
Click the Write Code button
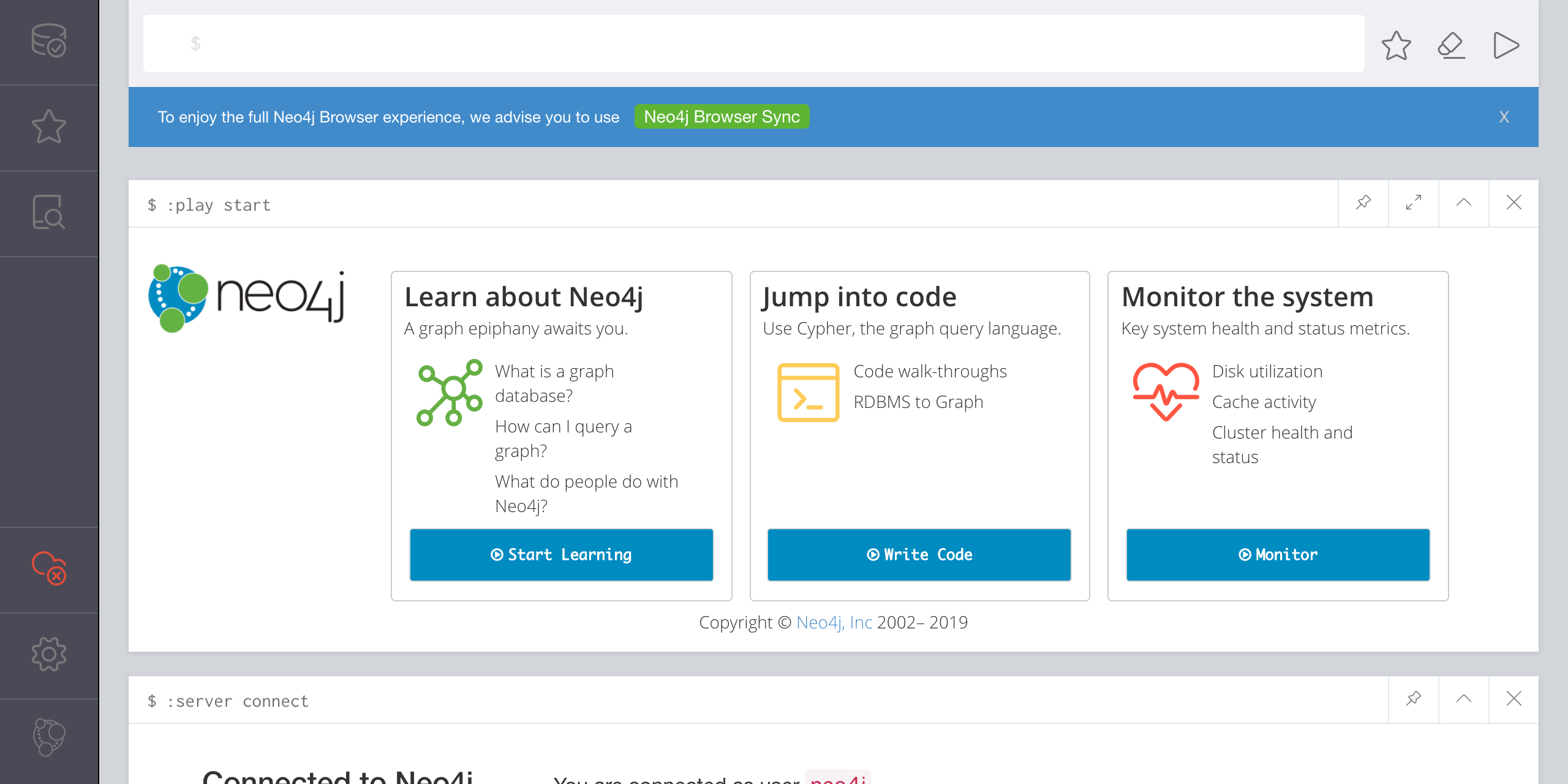[919, 555]
